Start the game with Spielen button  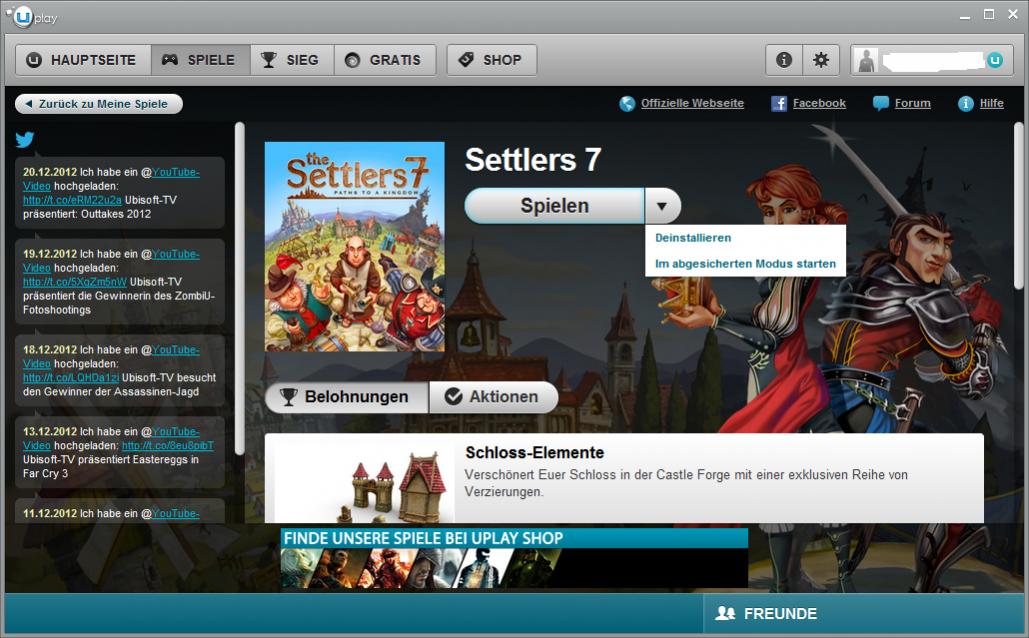click(x=554, y=206)
